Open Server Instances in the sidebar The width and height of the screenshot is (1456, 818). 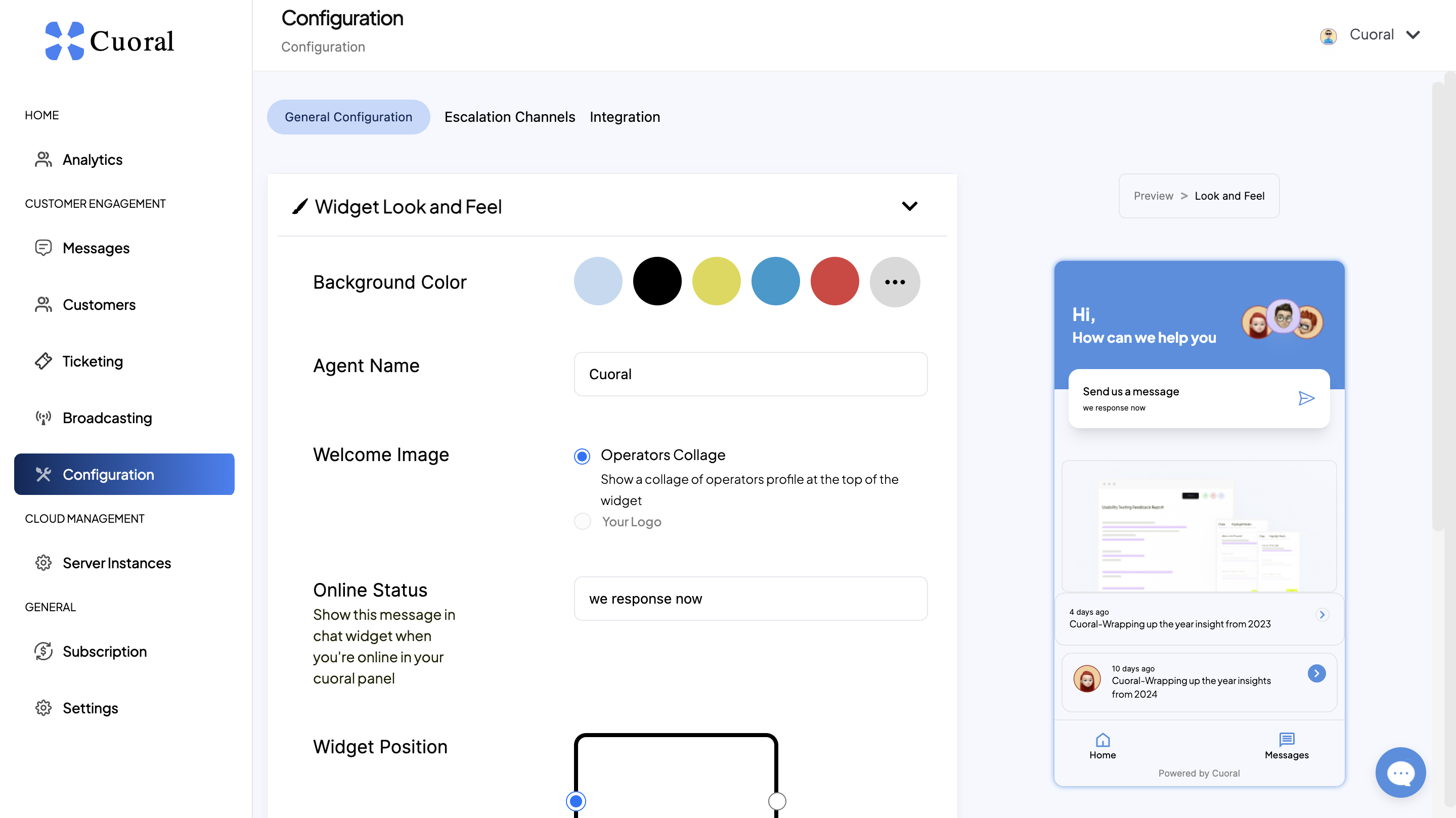click(116, 563)
